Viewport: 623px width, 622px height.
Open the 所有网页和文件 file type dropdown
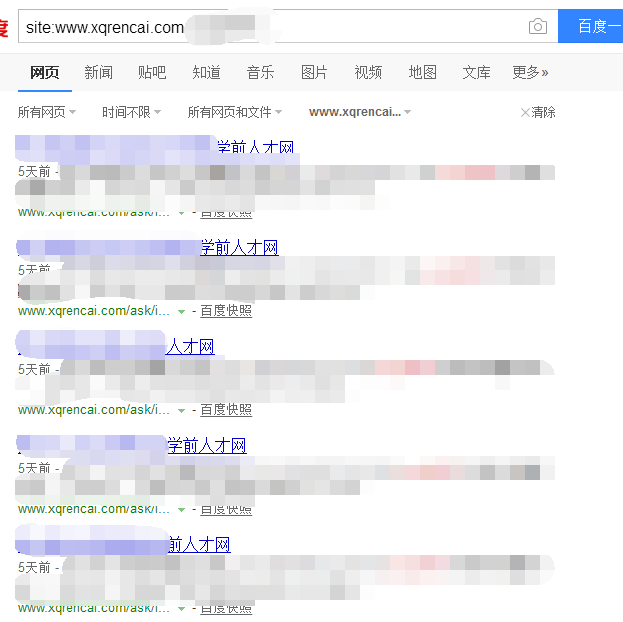pos(234,112)
